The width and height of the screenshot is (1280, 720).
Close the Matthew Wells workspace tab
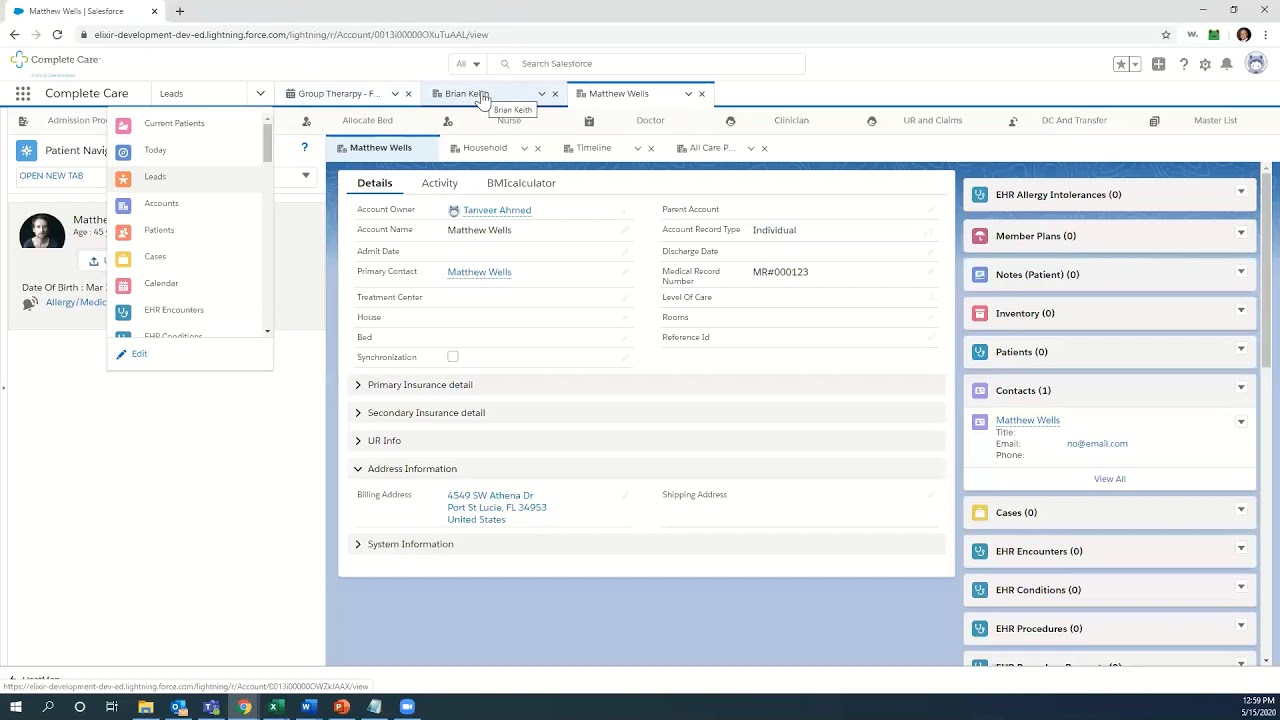click(702, 94)
